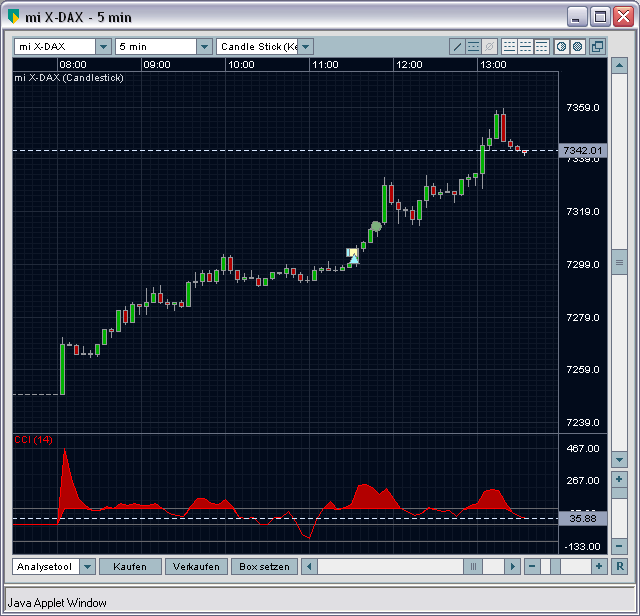The height and width of the screenshot is (616, 640).
Task: Minimize the mi X-DAX window
Action: [x=577, y=17]
